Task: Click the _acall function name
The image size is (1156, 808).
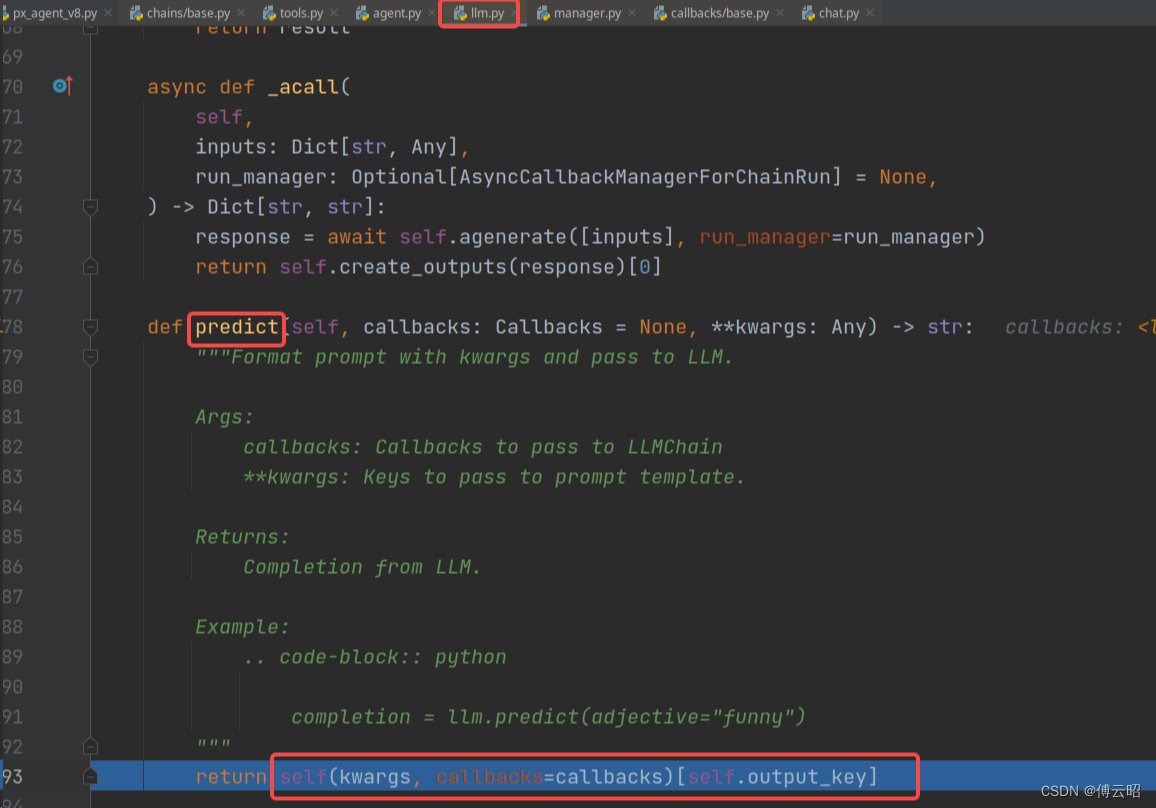Action: (302, 87)
